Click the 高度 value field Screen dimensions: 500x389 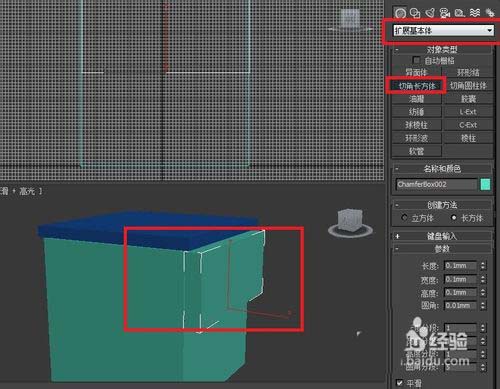[460, 292]
